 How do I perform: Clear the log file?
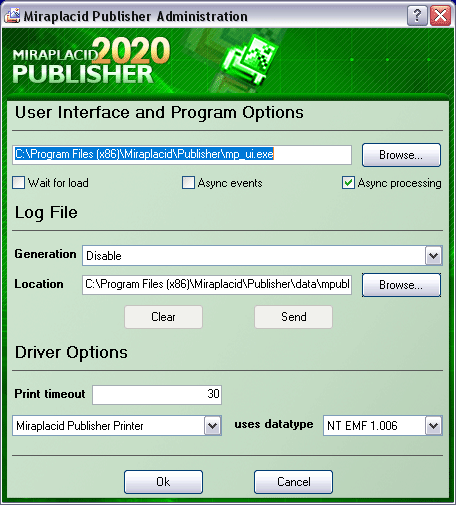(163, 317)
